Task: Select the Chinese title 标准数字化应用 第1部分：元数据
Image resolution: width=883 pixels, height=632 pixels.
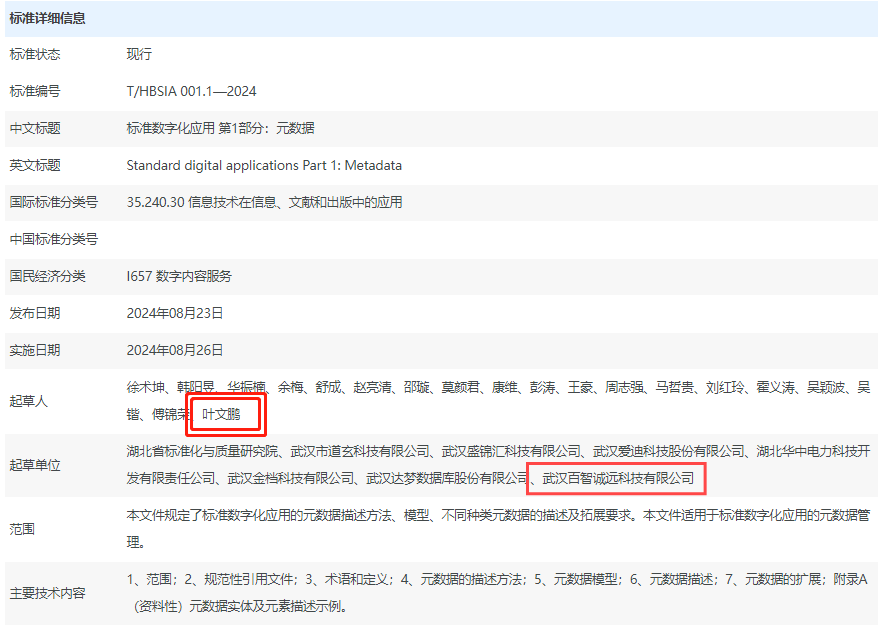Action: 220,128
